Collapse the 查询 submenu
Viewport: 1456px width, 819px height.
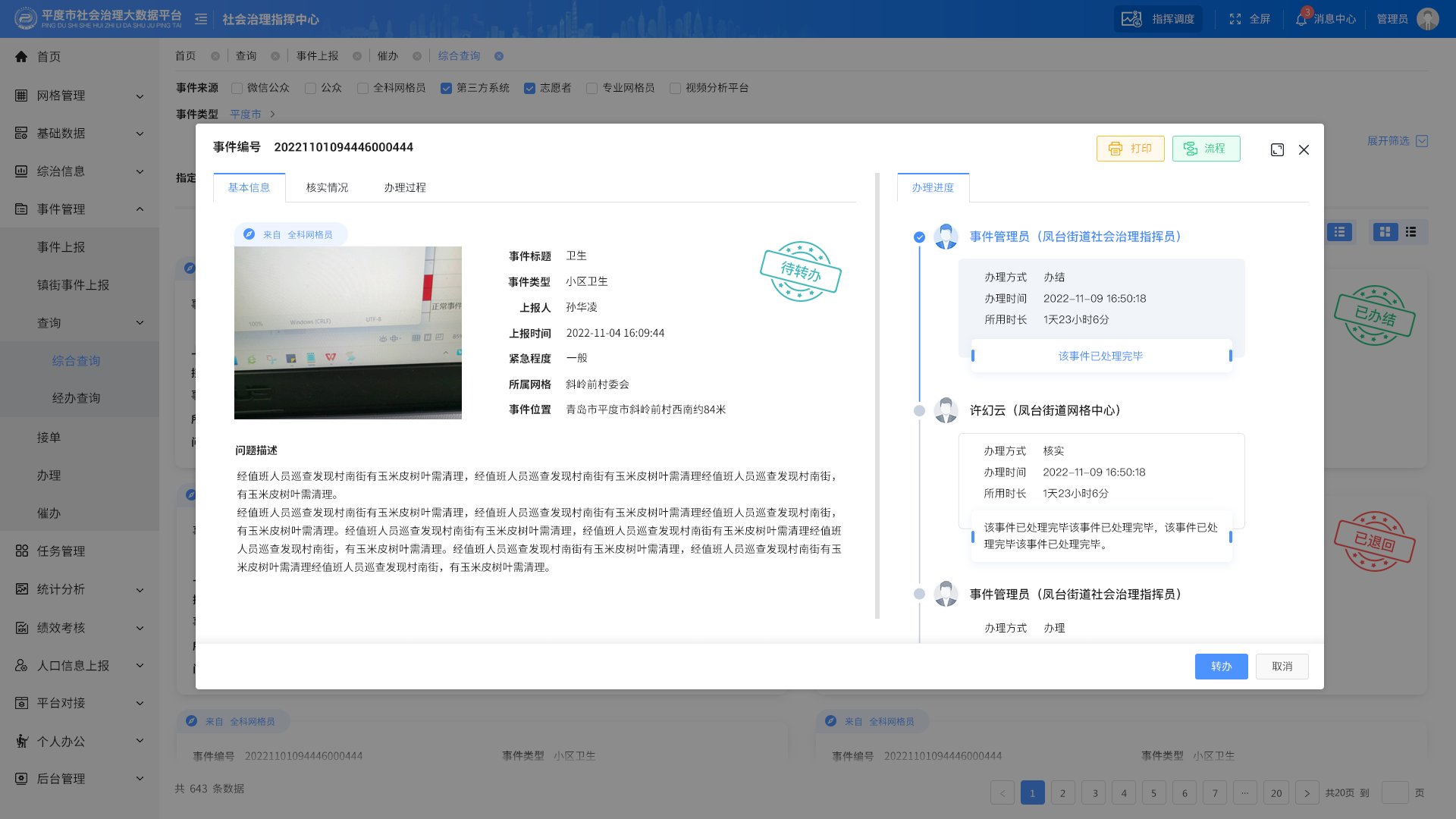tap(140, 323)
